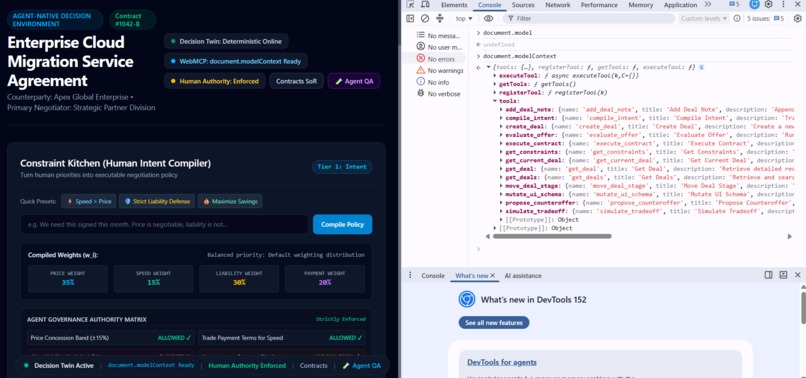
Task: Open the issues counter badge in tab bar
Action: point(734,5)
